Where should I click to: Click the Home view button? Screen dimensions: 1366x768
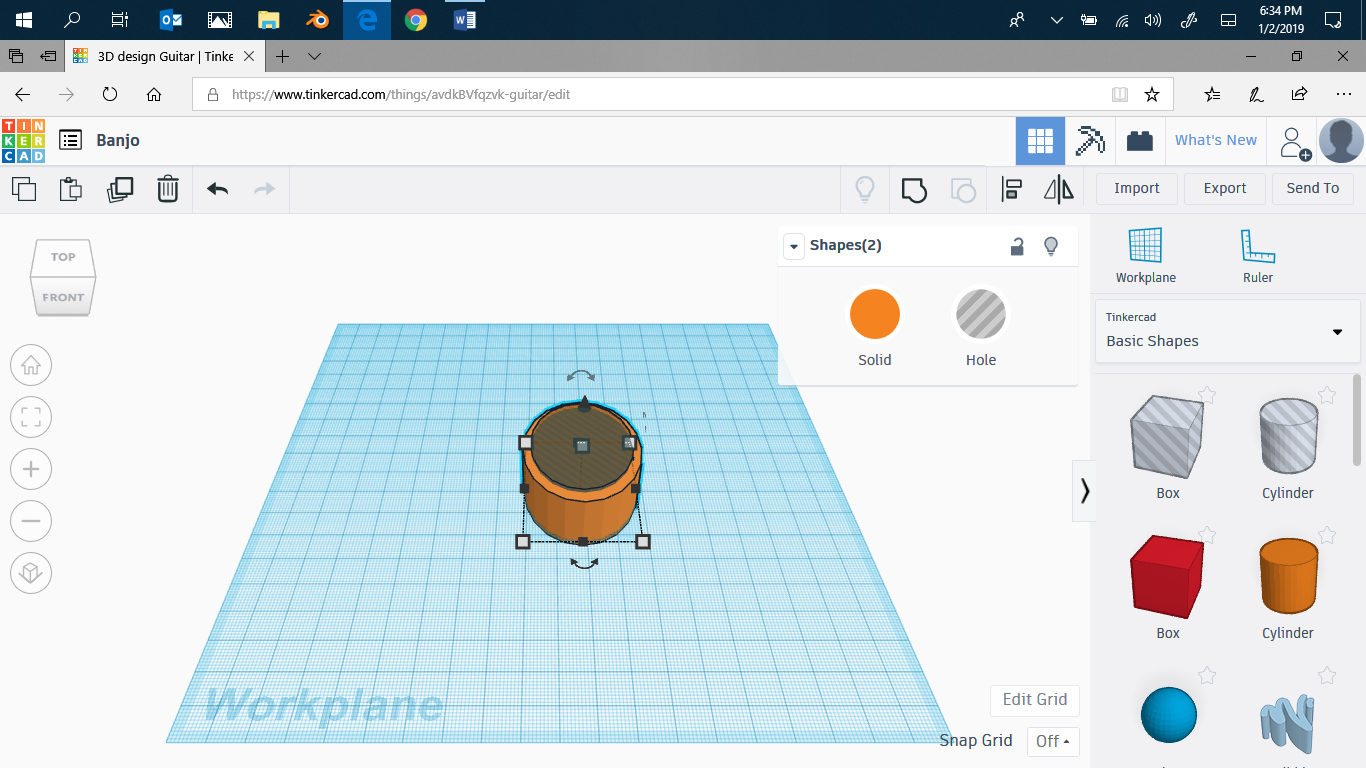click(x=31, y=365)
